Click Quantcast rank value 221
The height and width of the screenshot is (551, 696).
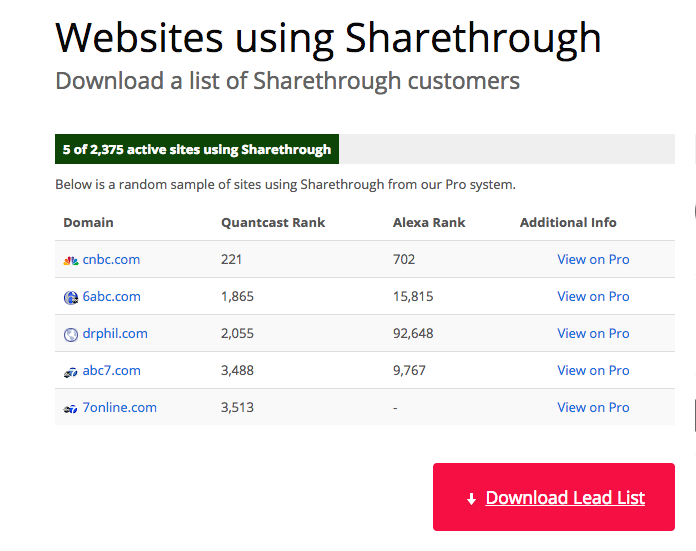[x=231, y=259]
